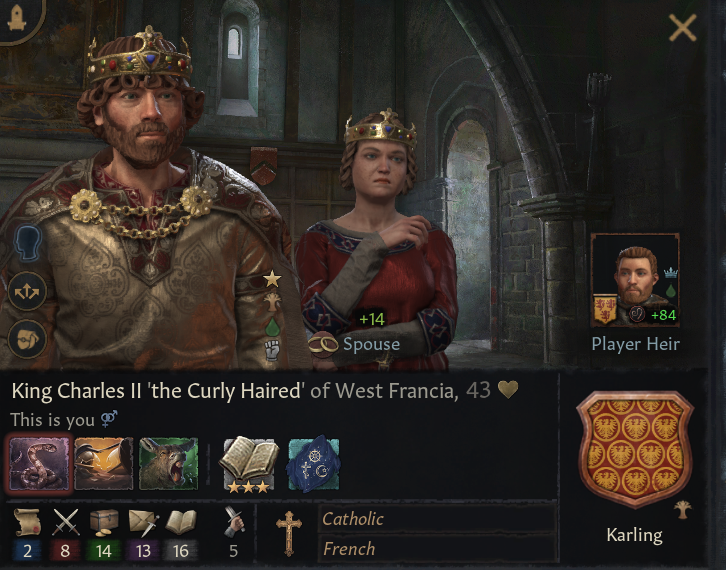Open the head silhouette button beside character

pyautogui.click(x=27, y=243)
